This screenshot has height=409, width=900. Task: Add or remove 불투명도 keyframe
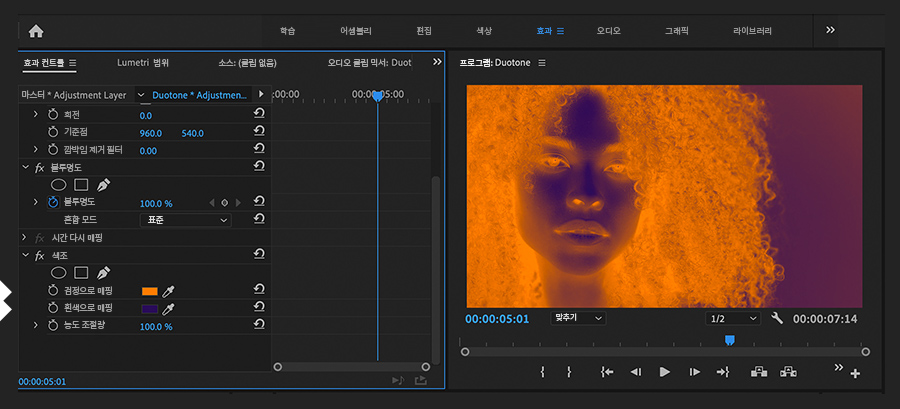click(224, 202)
